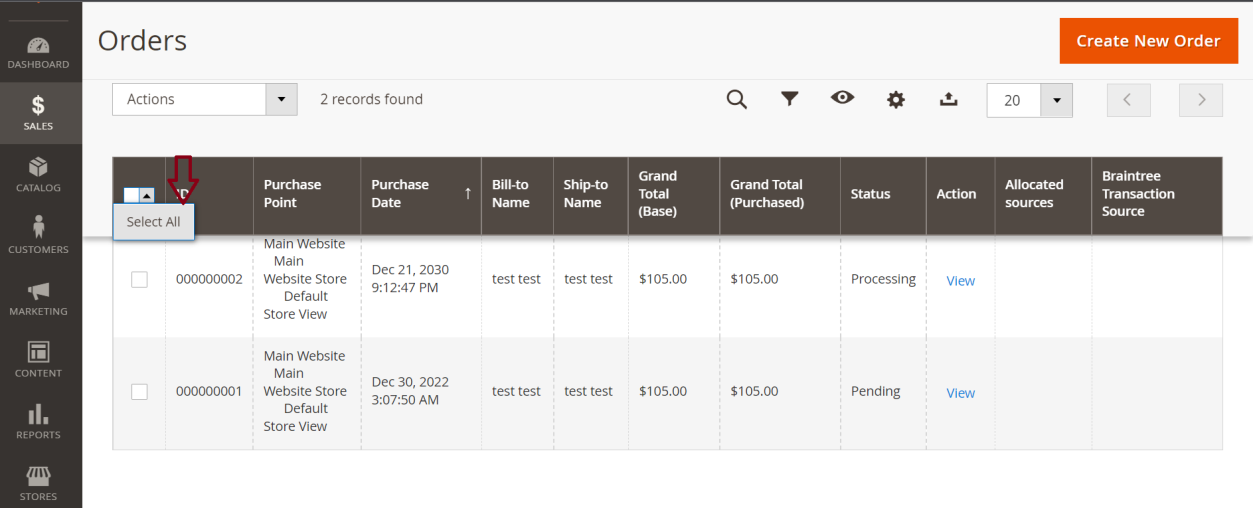
Task: Click the export upload icon
Action: click(x=949, y=99)
